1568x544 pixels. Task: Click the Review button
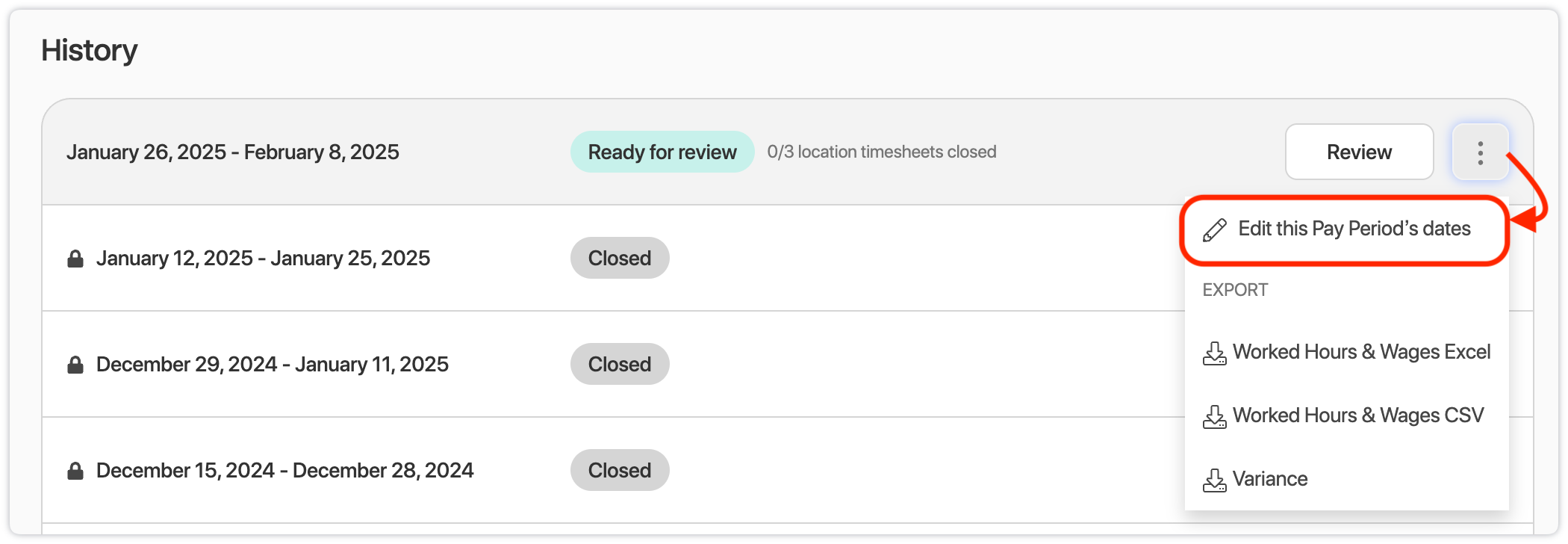point(1359,152)
